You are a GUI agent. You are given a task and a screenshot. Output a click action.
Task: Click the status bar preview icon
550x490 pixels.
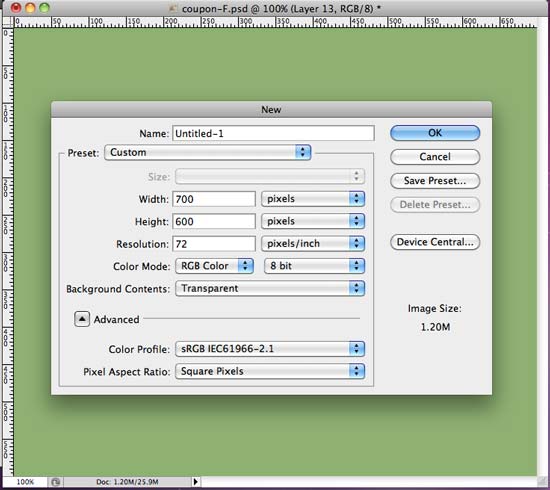pos(55,482)
